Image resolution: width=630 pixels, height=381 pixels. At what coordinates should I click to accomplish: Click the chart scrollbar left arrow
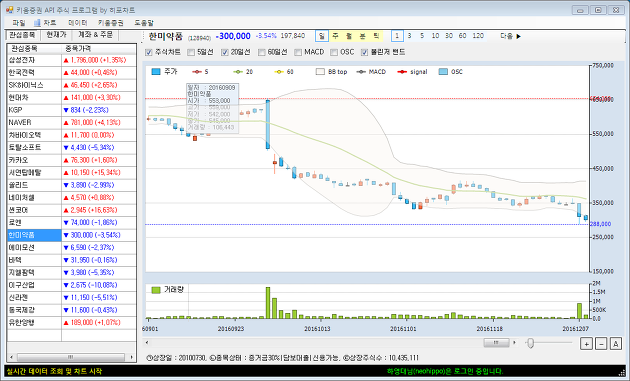click(x=147, y=343)
